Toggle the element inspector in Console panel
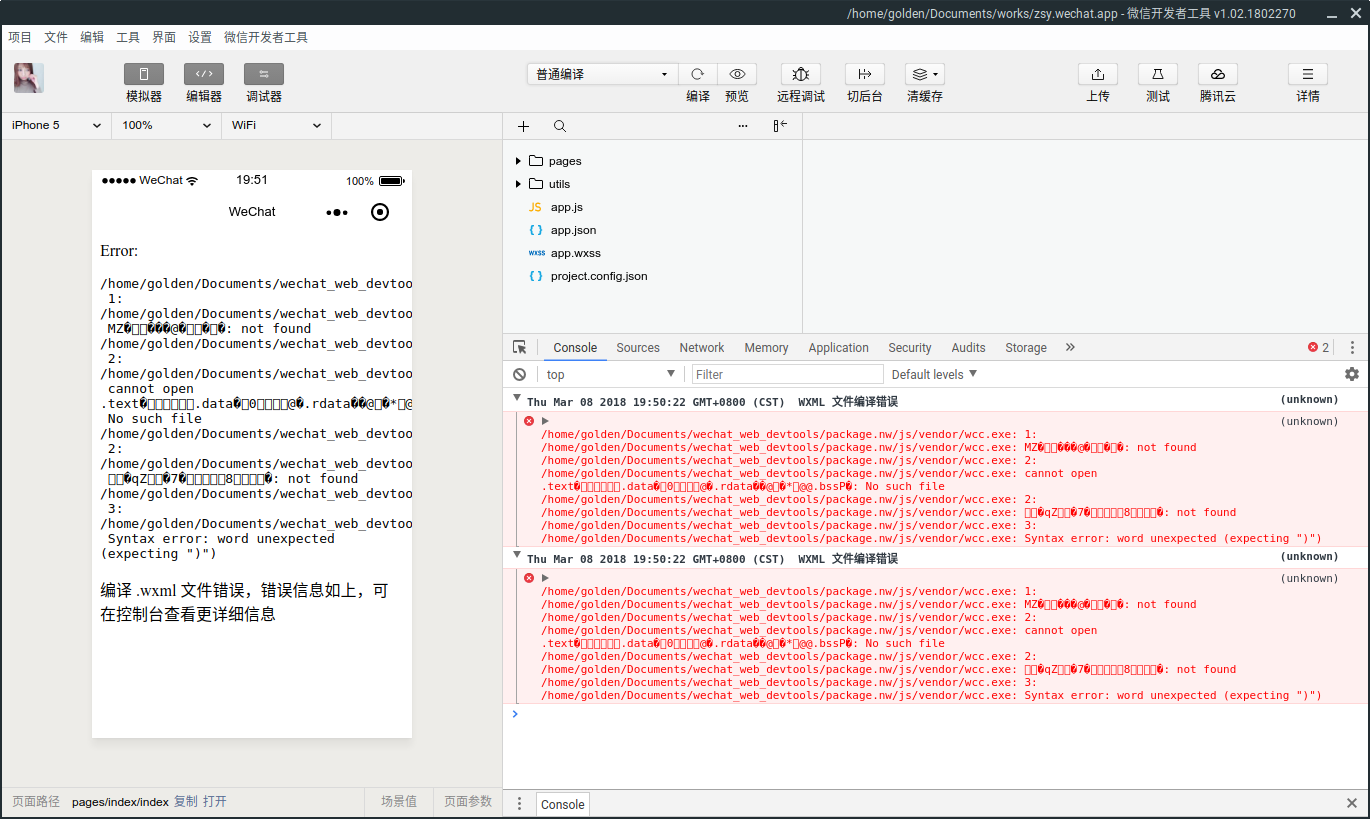The image size is (1370, 819). 519,347
